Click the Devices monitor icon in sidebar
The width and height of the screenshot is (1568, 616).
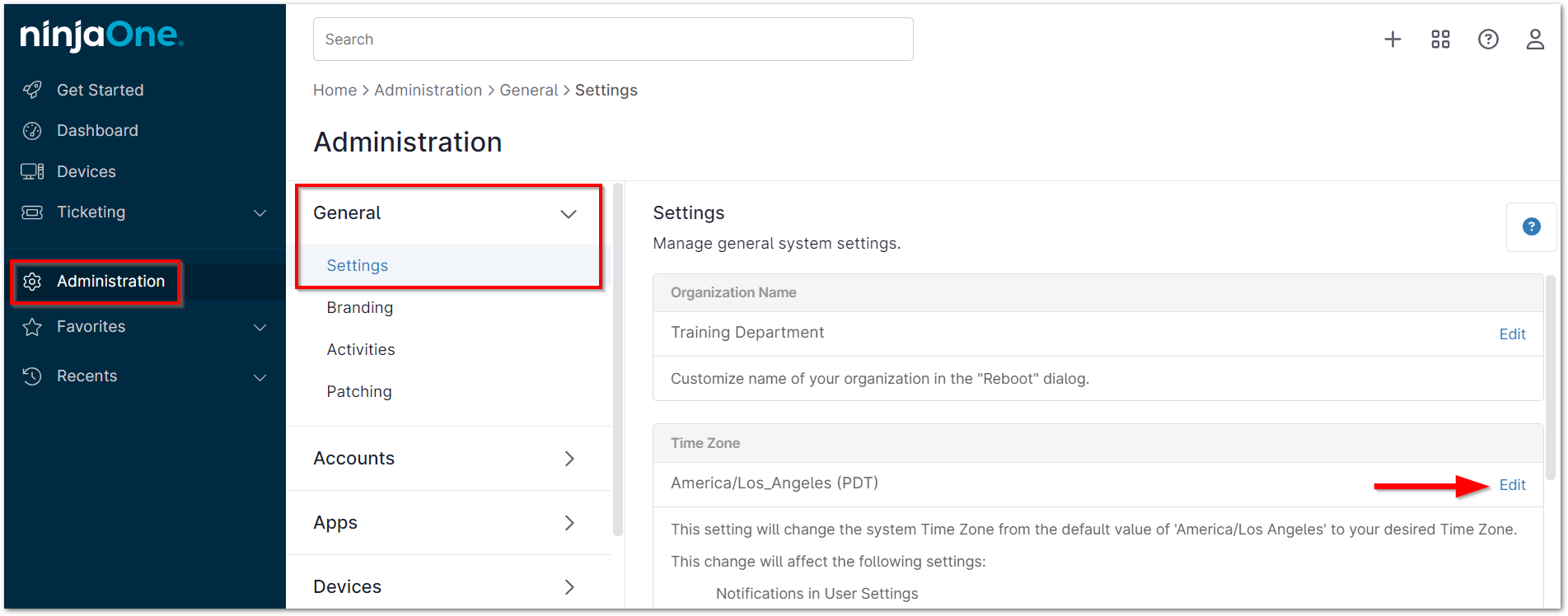pyautogui.click(x=32, y=171)
